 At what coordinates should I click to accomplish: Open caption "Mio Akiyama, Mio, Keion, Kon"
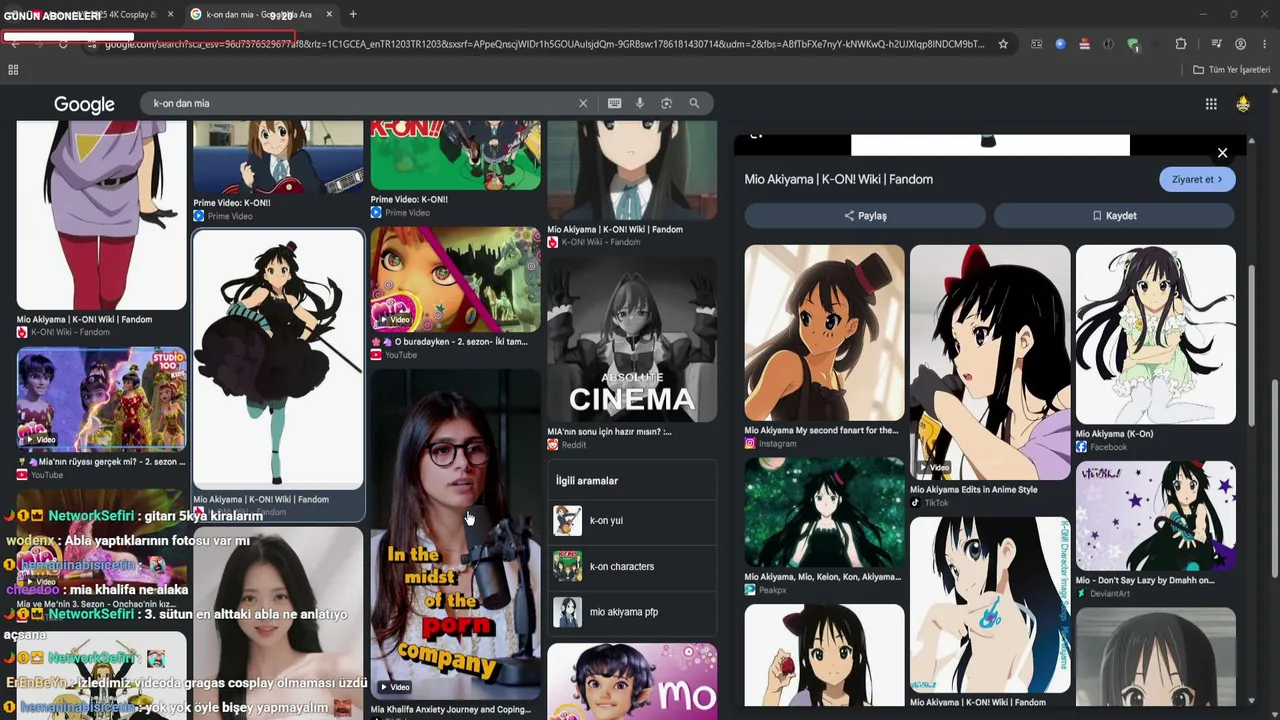click(x=822, y=577)
